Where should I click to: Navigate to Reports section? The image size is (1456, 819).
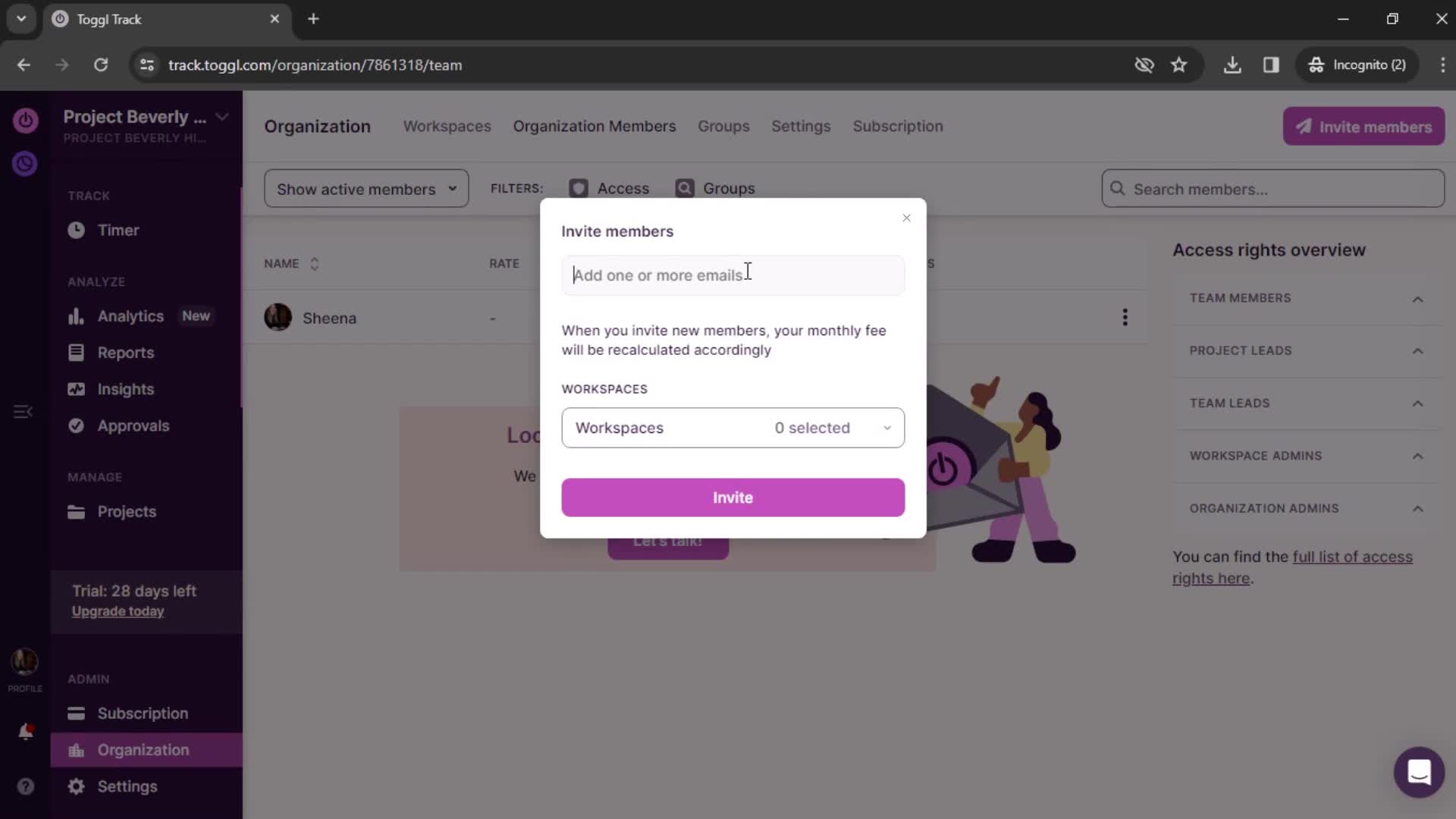click(x=125, y=352)
